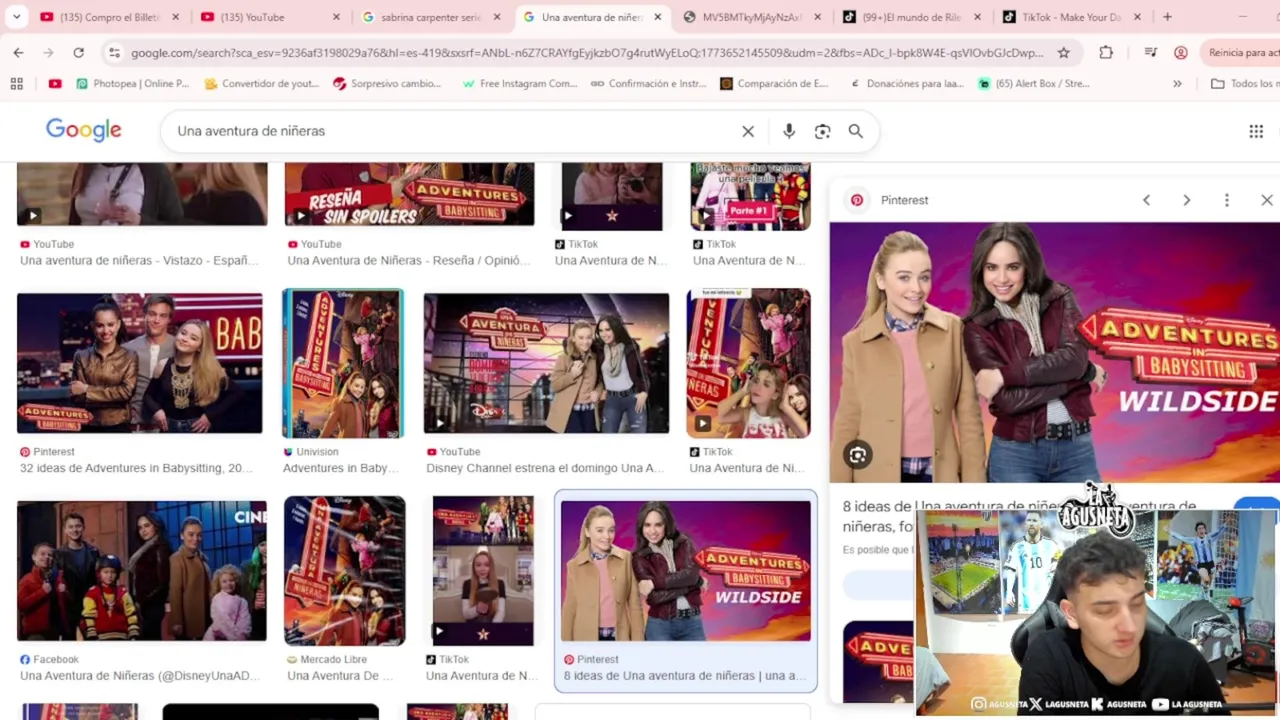Expand hidden bookmarks chevron
Viewport: 1280px width, 720px height.
(x=1177, y=84)
